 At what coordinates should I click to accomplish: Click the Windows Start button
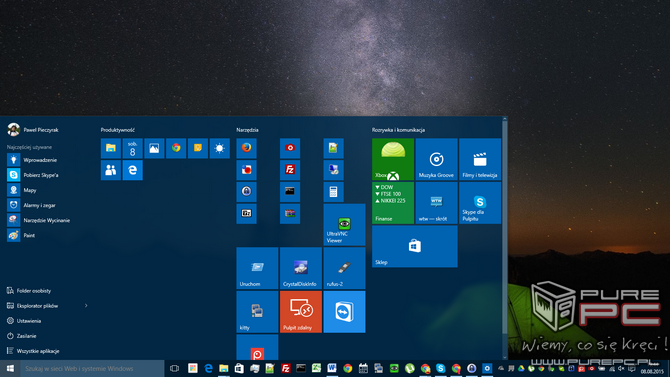(10, 368)
